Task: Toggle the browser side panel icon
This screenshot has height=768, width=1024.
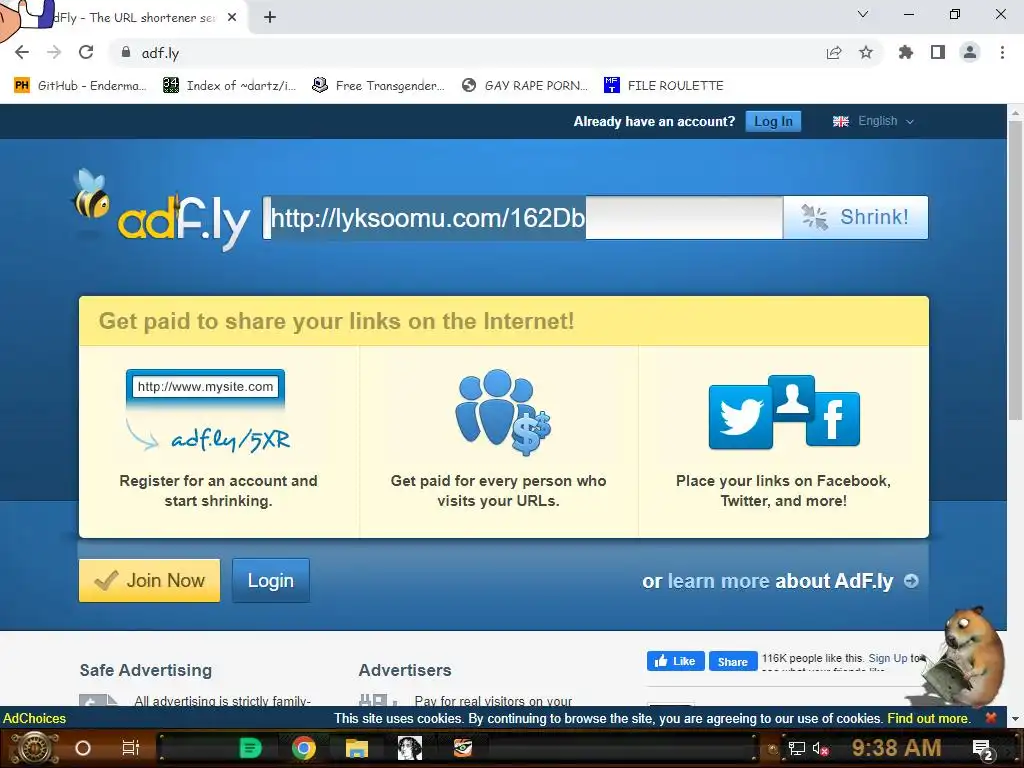Action: (938, 52)
